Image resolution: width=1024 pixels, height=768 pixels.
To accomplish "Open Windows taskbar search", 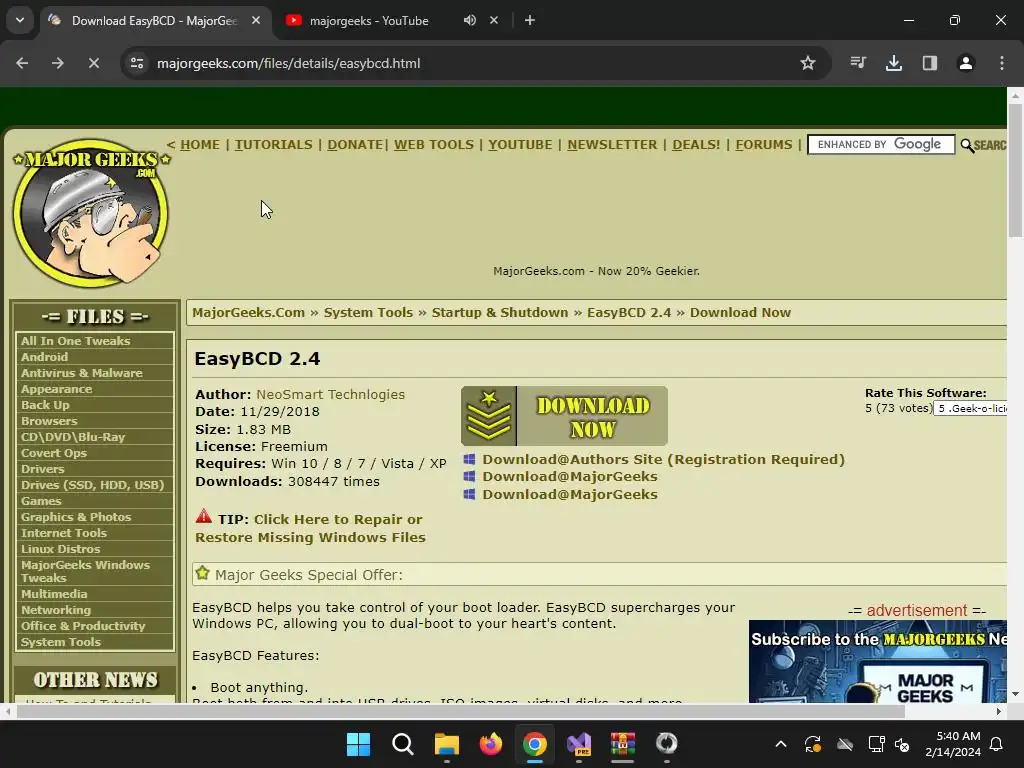I will [402, 744].
